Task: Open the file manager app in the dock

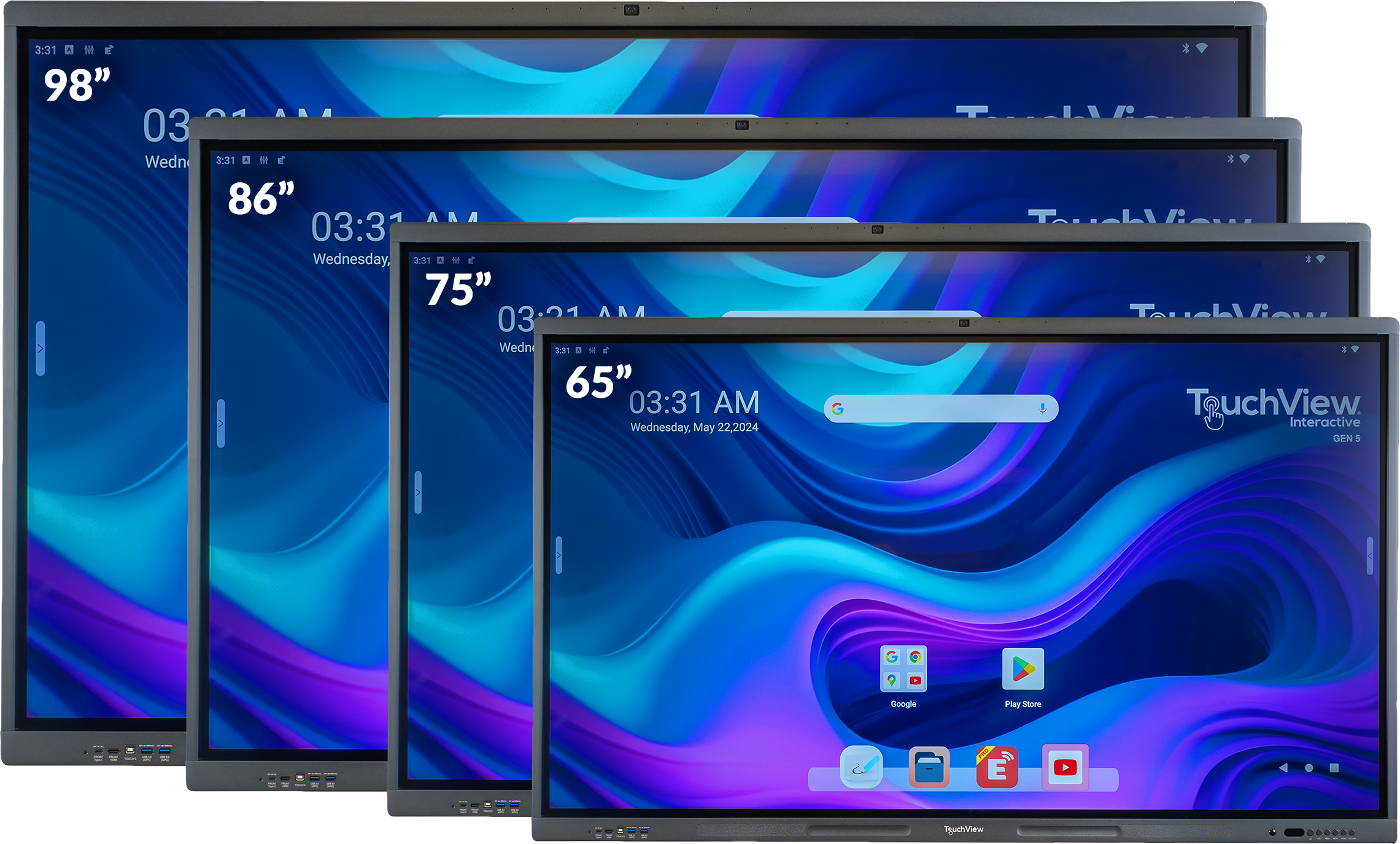Action: click(x=929, y=767)
